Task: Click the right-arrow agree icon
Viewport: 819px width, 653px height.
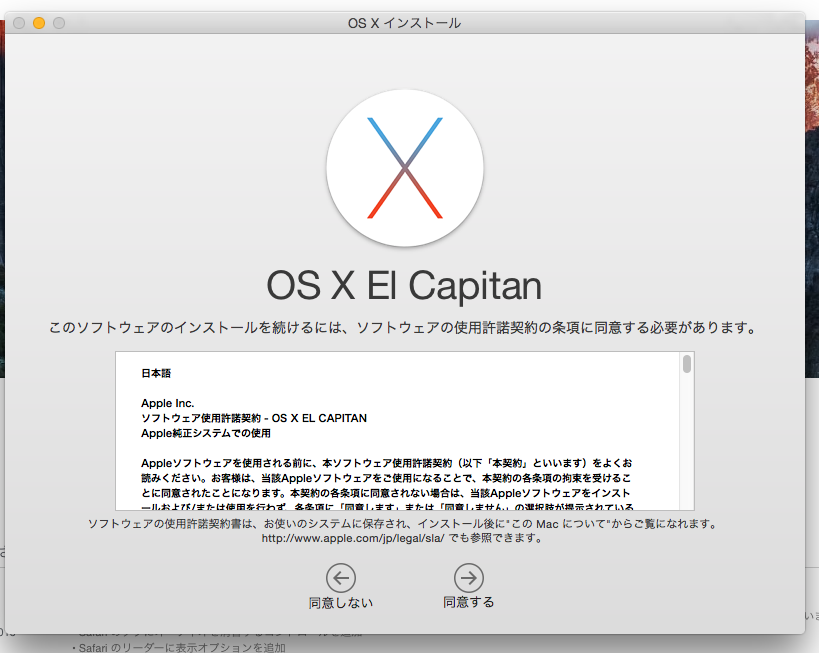Action: [x=469, y=578]
